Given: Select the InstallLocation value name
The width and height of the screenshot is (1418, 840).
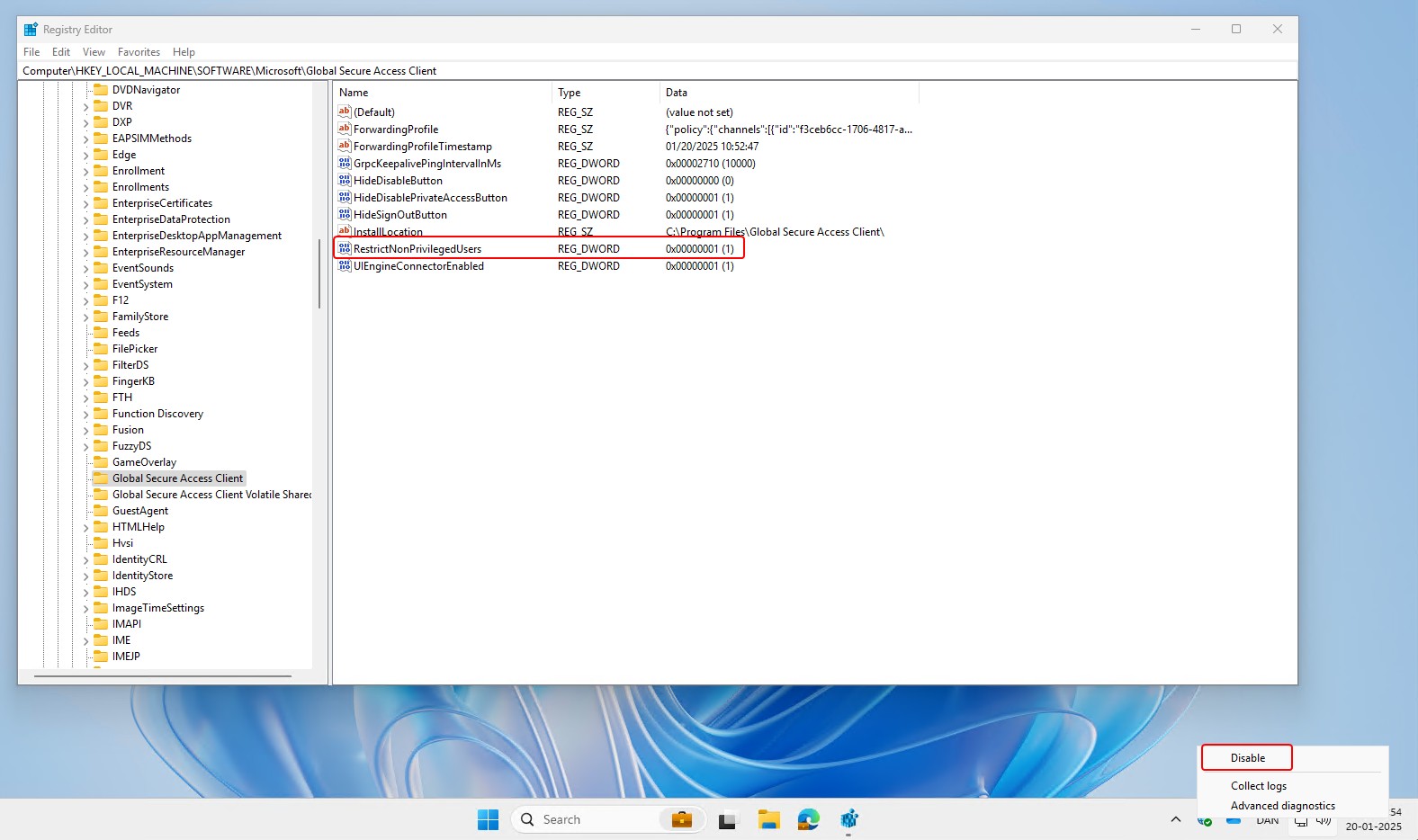Looking at the screenshot, I should 388,231.
